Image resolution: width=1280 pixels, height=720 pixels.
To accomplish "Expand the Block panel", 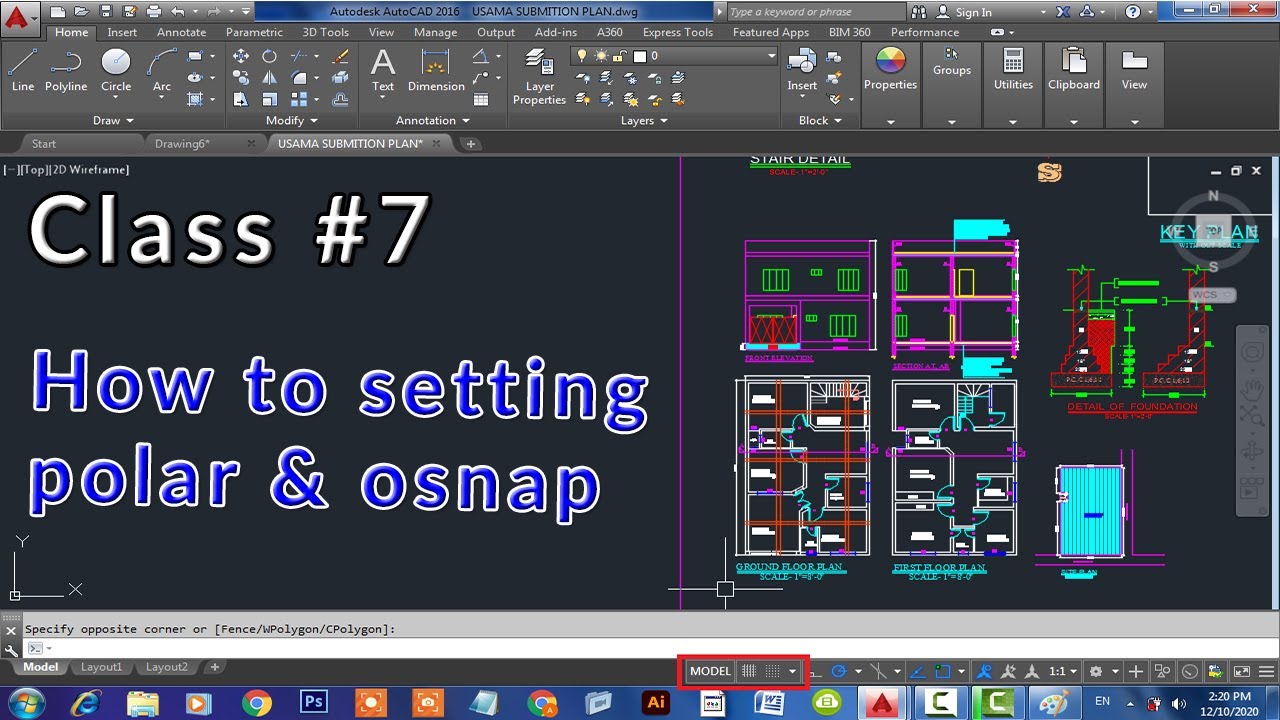I will click(x=820, y=120).
